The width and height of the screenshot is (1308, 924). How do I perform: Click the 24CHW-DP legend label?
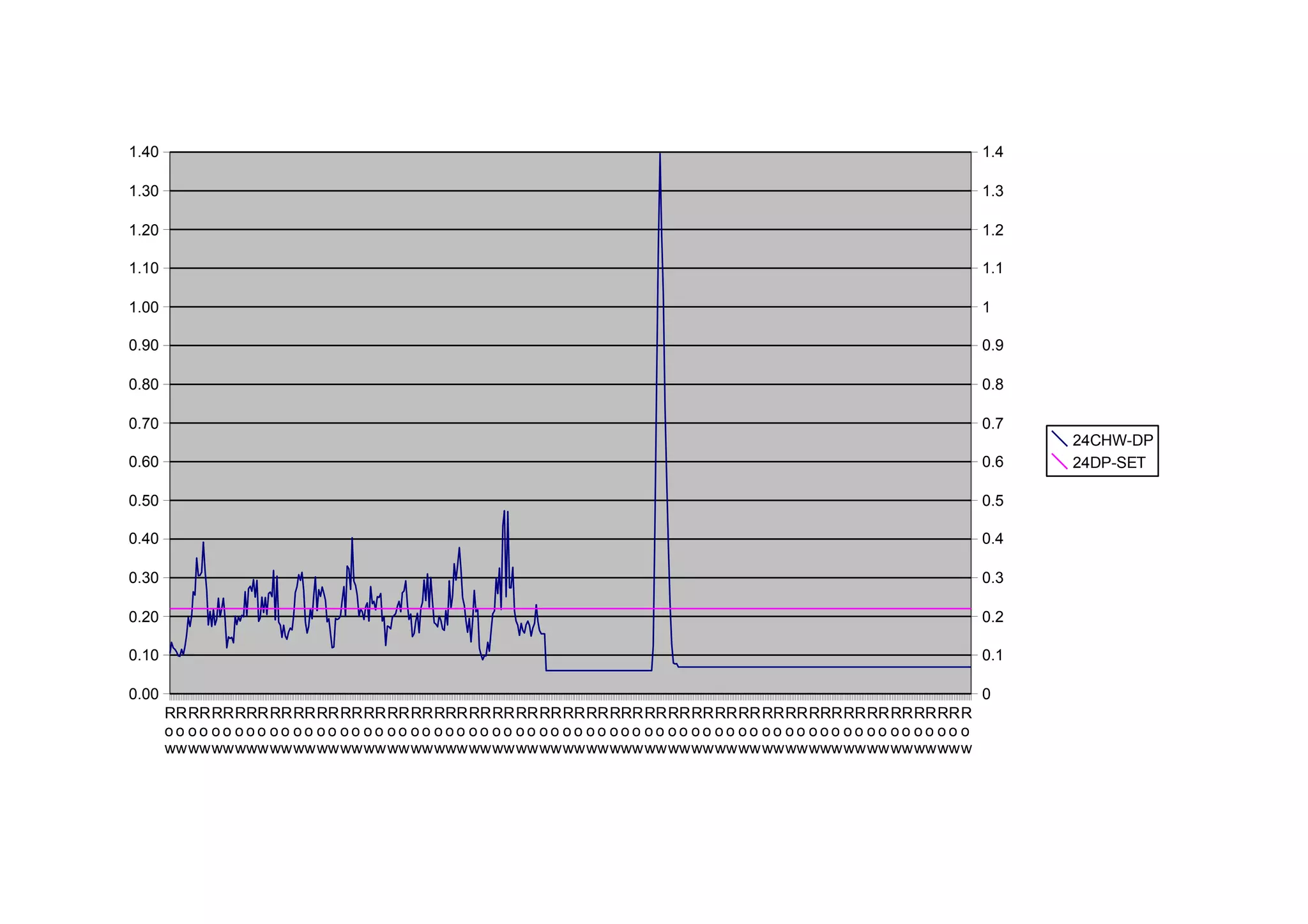click(x=1113, y=440)
